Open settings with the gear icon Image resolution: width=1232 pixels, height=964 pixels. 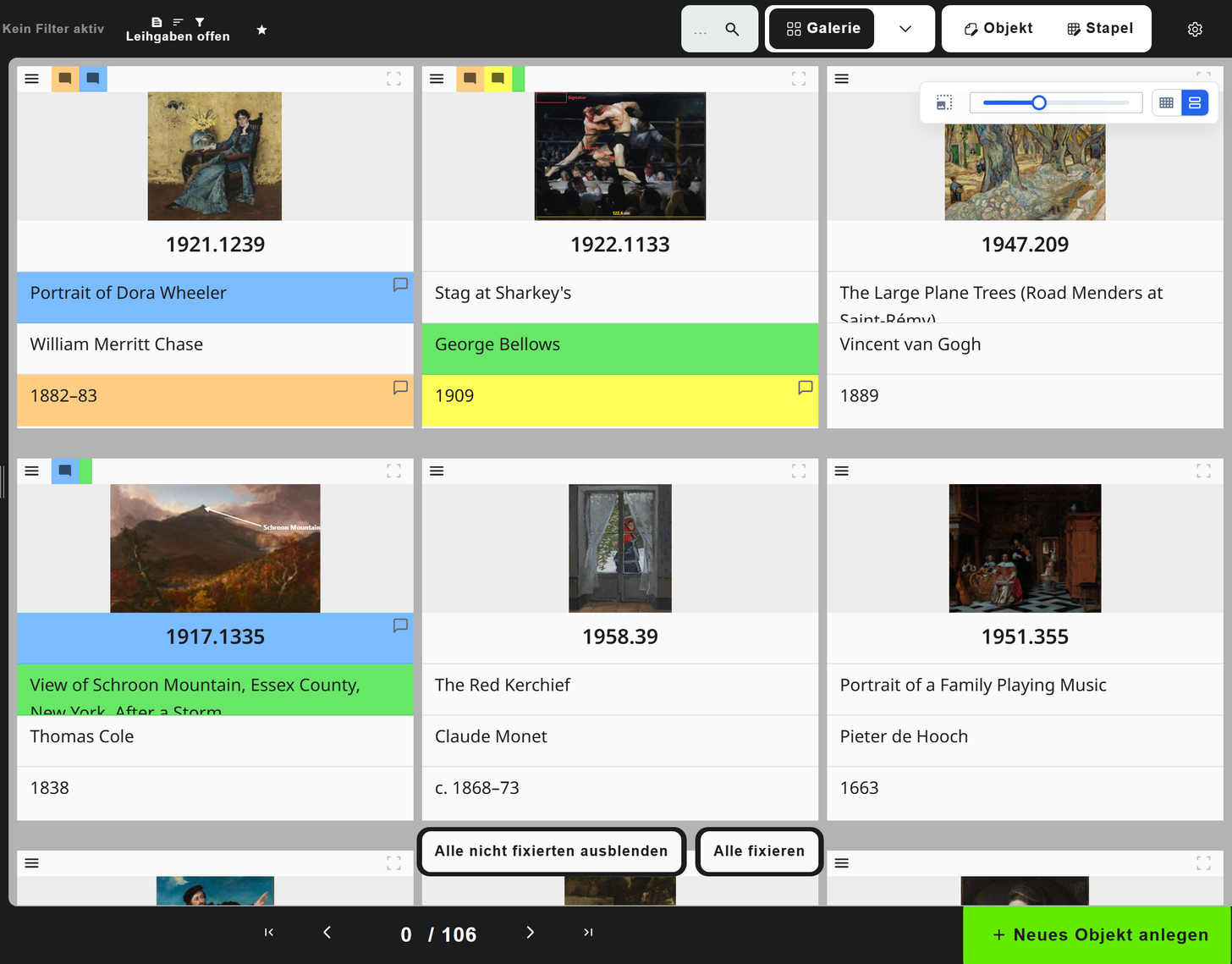tap(1195, 30)
